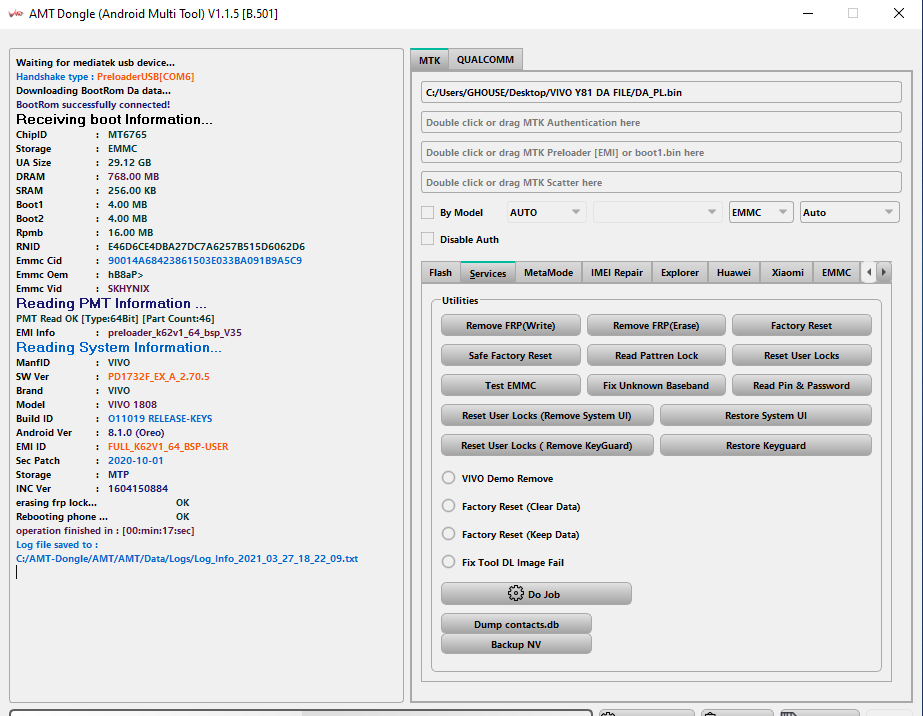Click the Dump contacts.db button

pyautogui.click(x=516, y=624)
